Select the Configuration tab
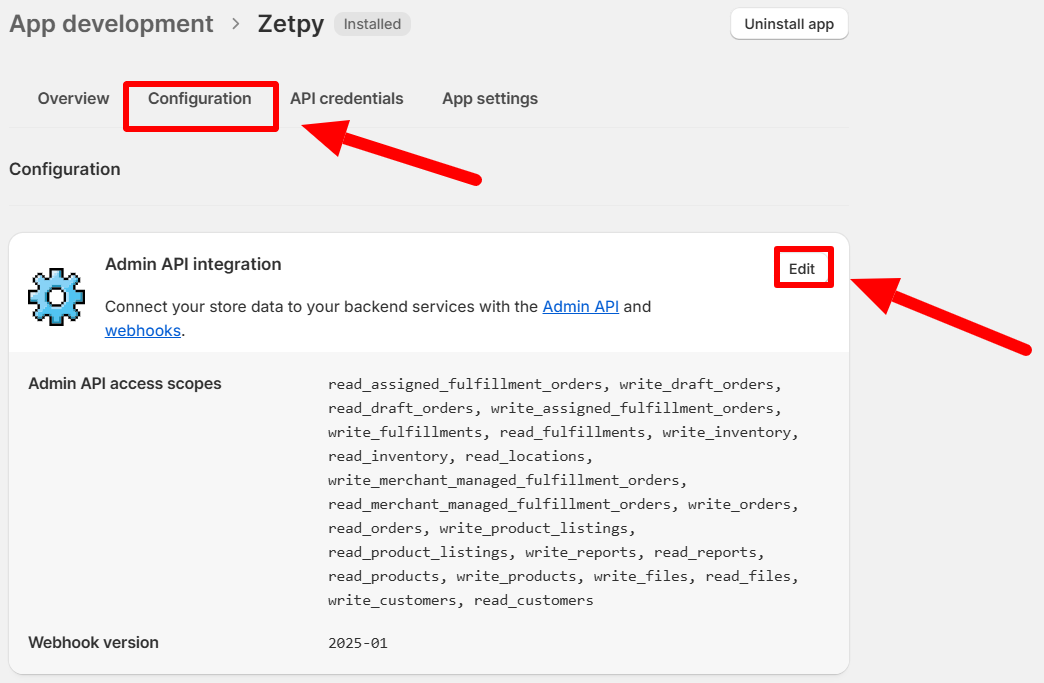 [x=200, y=99]
